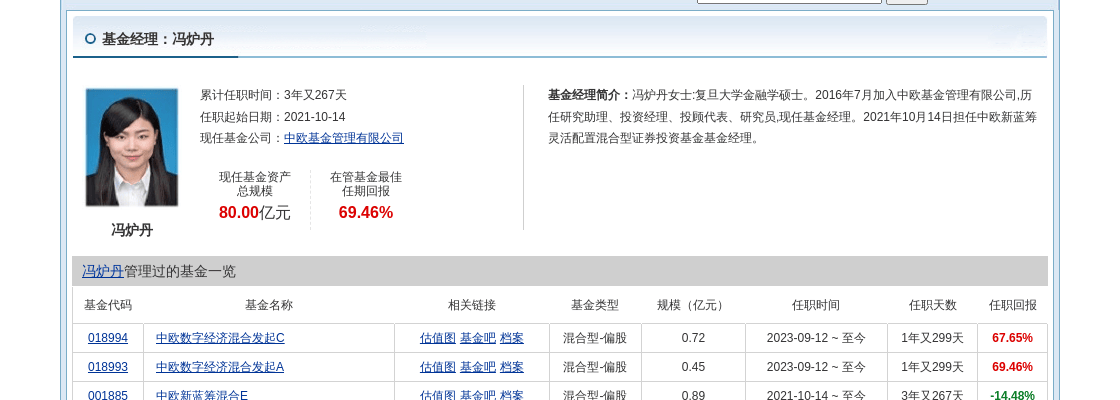
Task: Open fund 中欧新蓝筹混合E
Action: (x=202, y=395)
